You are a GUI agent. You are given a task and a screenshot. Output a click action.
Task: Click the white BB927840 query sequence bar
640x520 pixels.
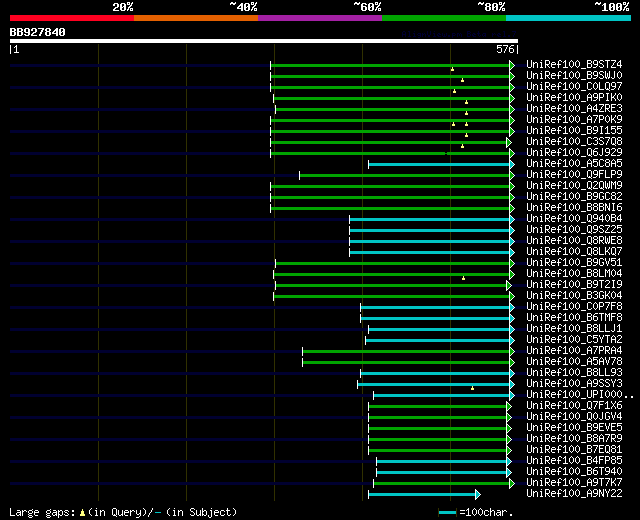click(264, 41)
